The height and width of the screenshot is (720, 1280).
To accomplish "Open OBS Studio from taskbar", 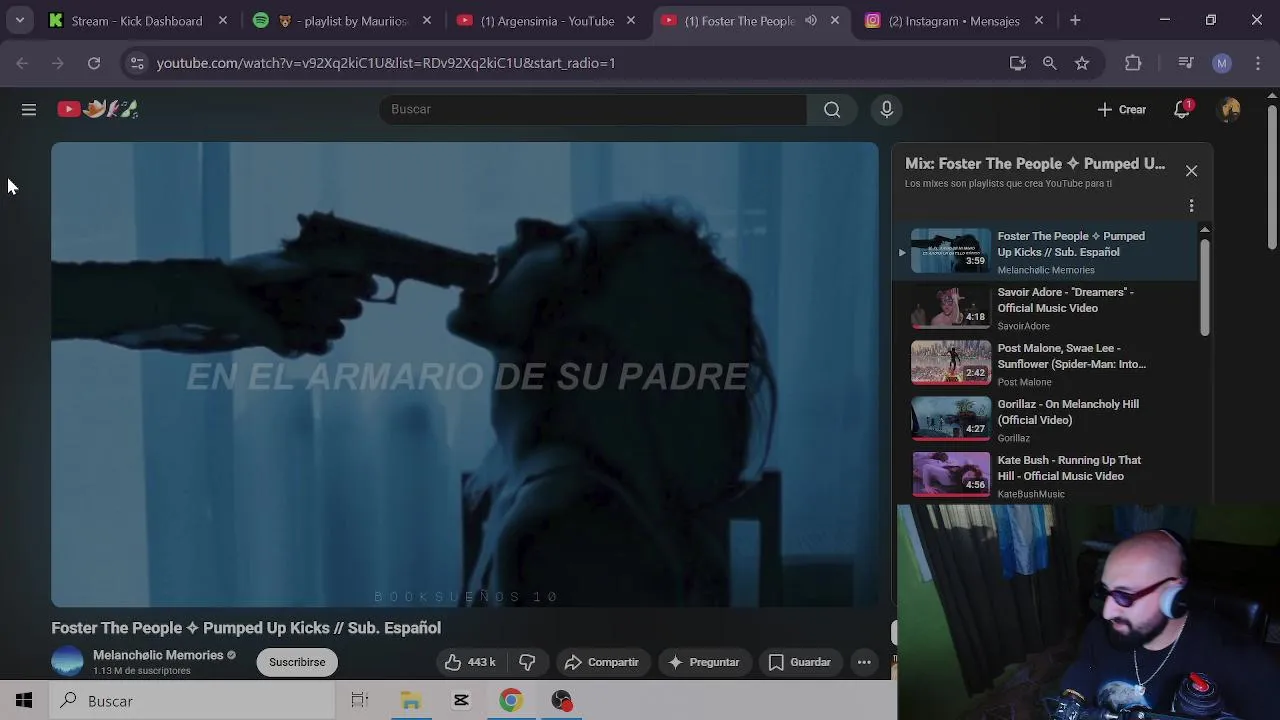I will coord(562,701).
